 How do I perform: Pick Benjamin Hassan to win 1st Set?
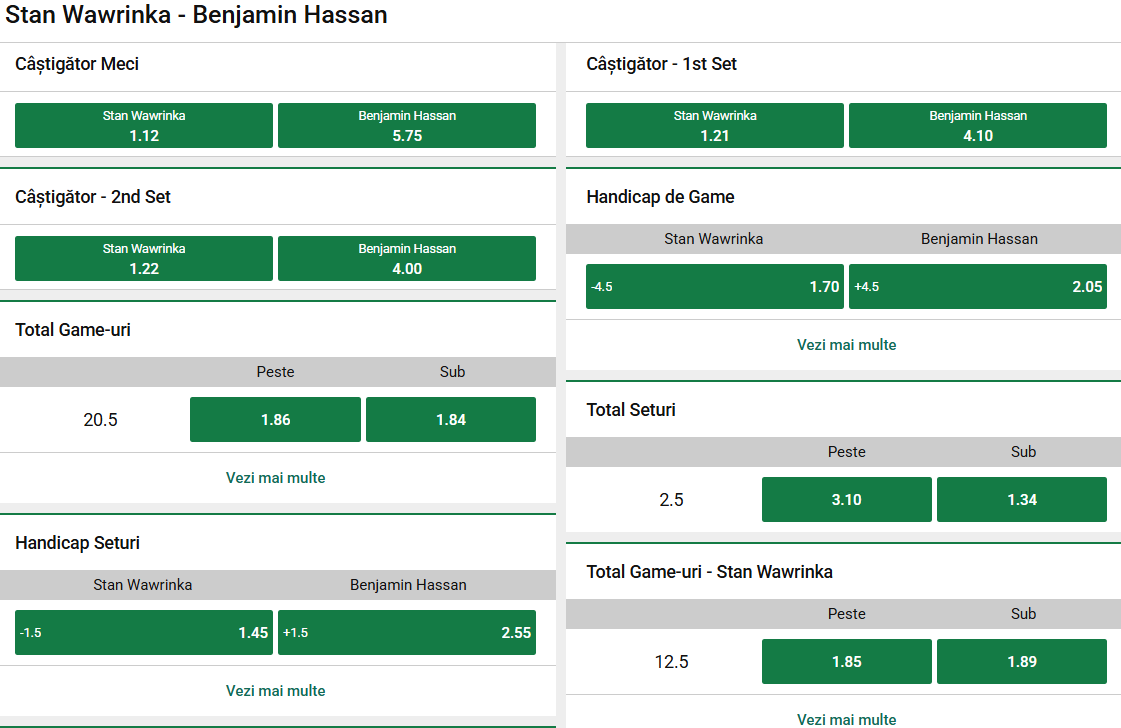[x=977, y=125]
